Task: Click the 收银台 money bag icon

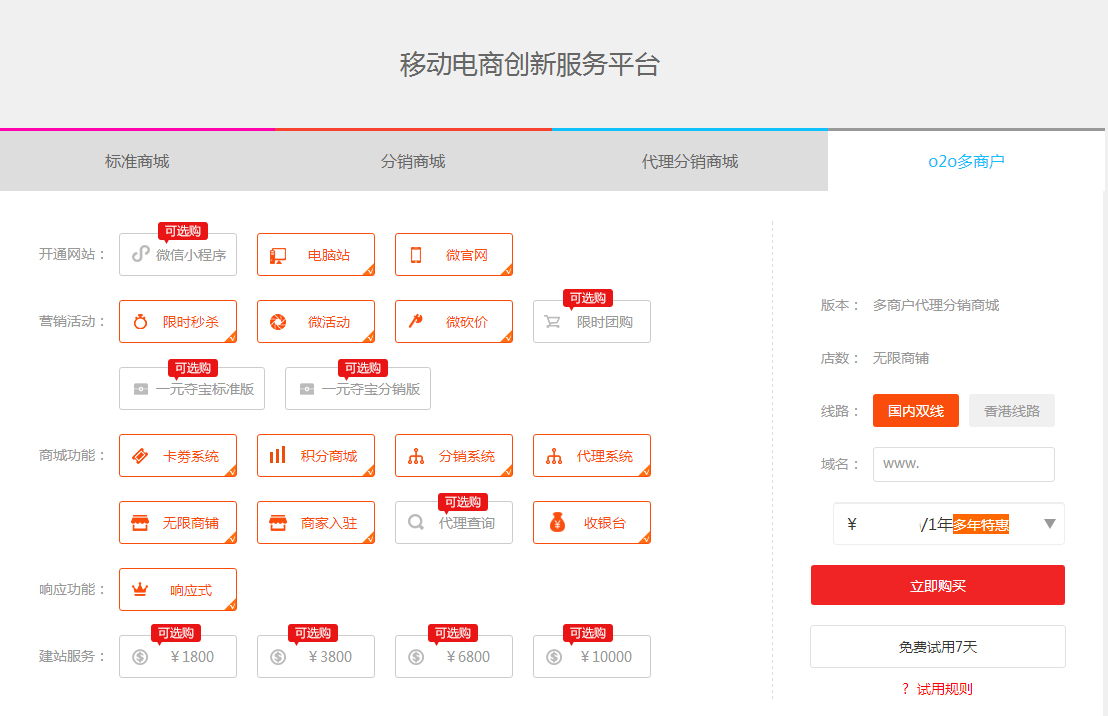Action: click(556, 522)
